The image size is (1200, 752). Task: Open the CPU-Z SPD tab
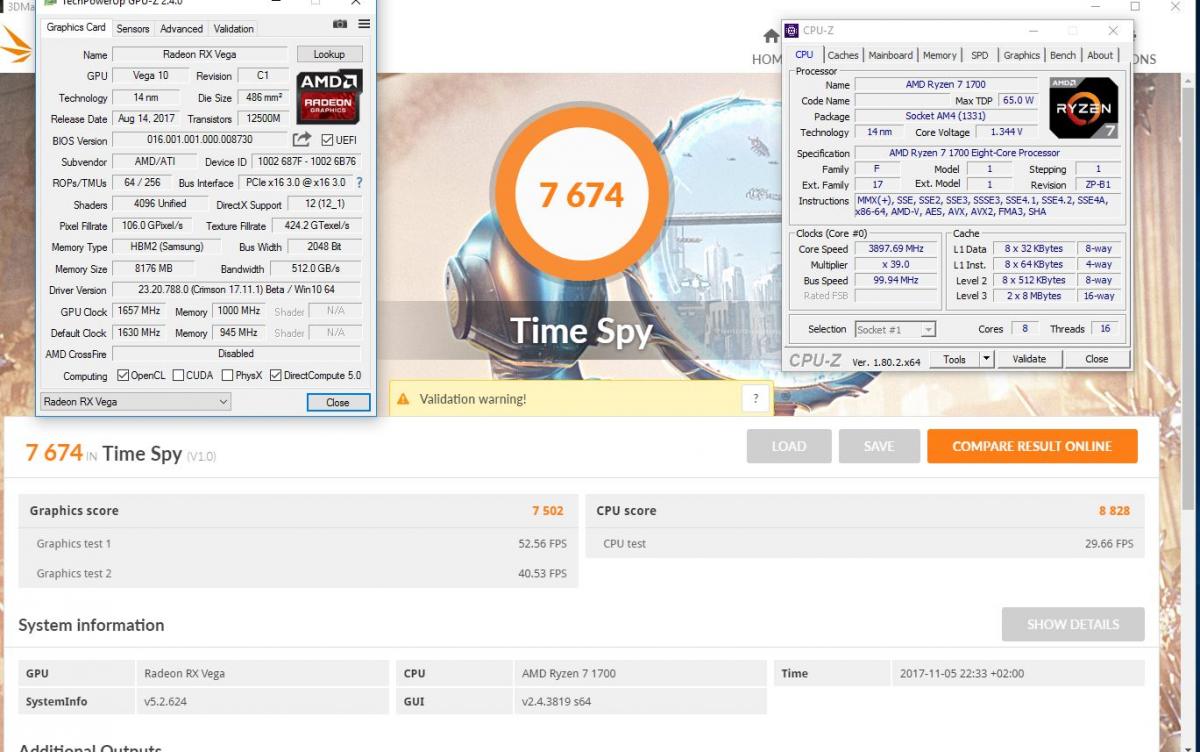980,55
